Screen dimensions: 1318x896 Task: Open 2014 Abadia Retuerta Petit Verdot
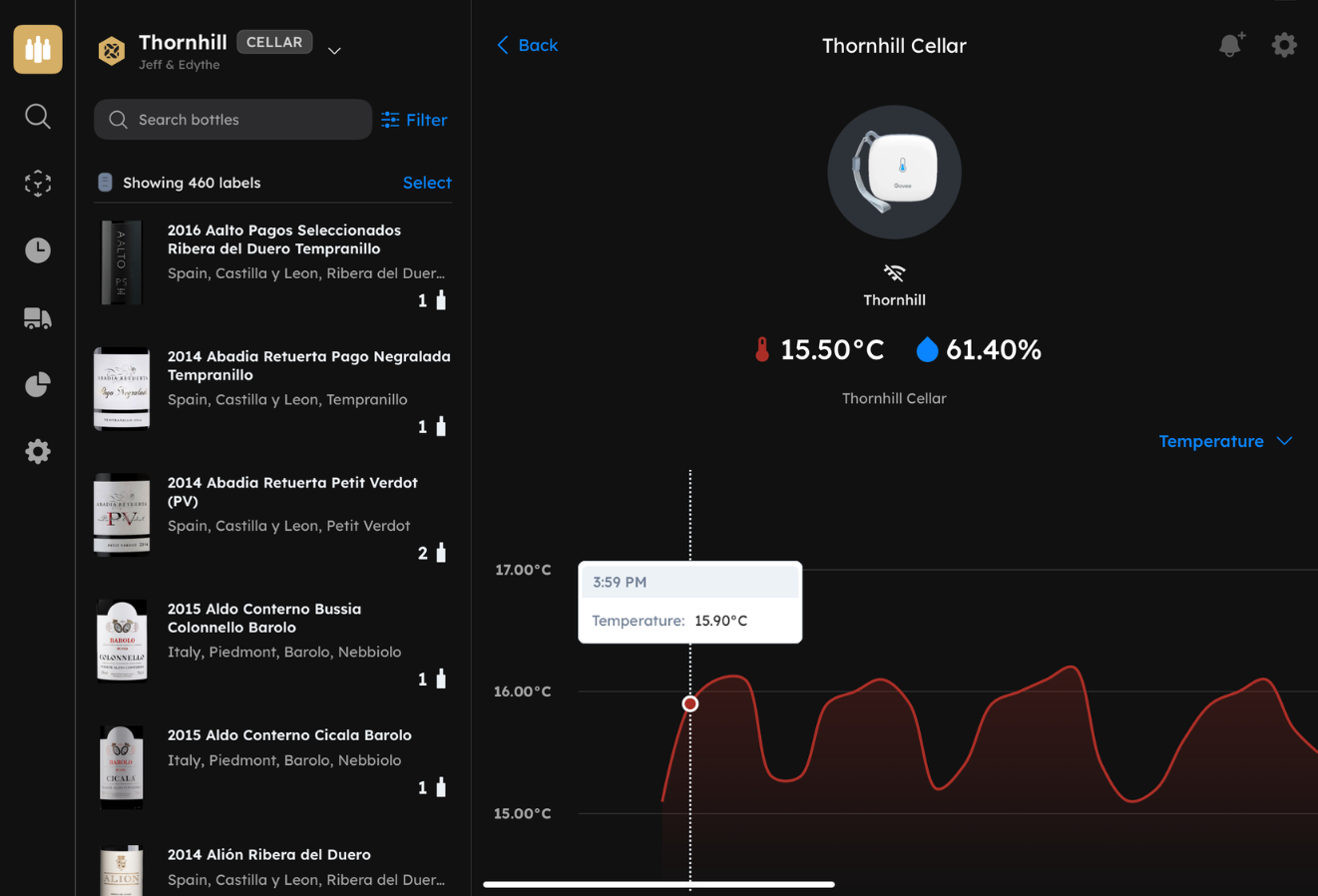[272, 516]
